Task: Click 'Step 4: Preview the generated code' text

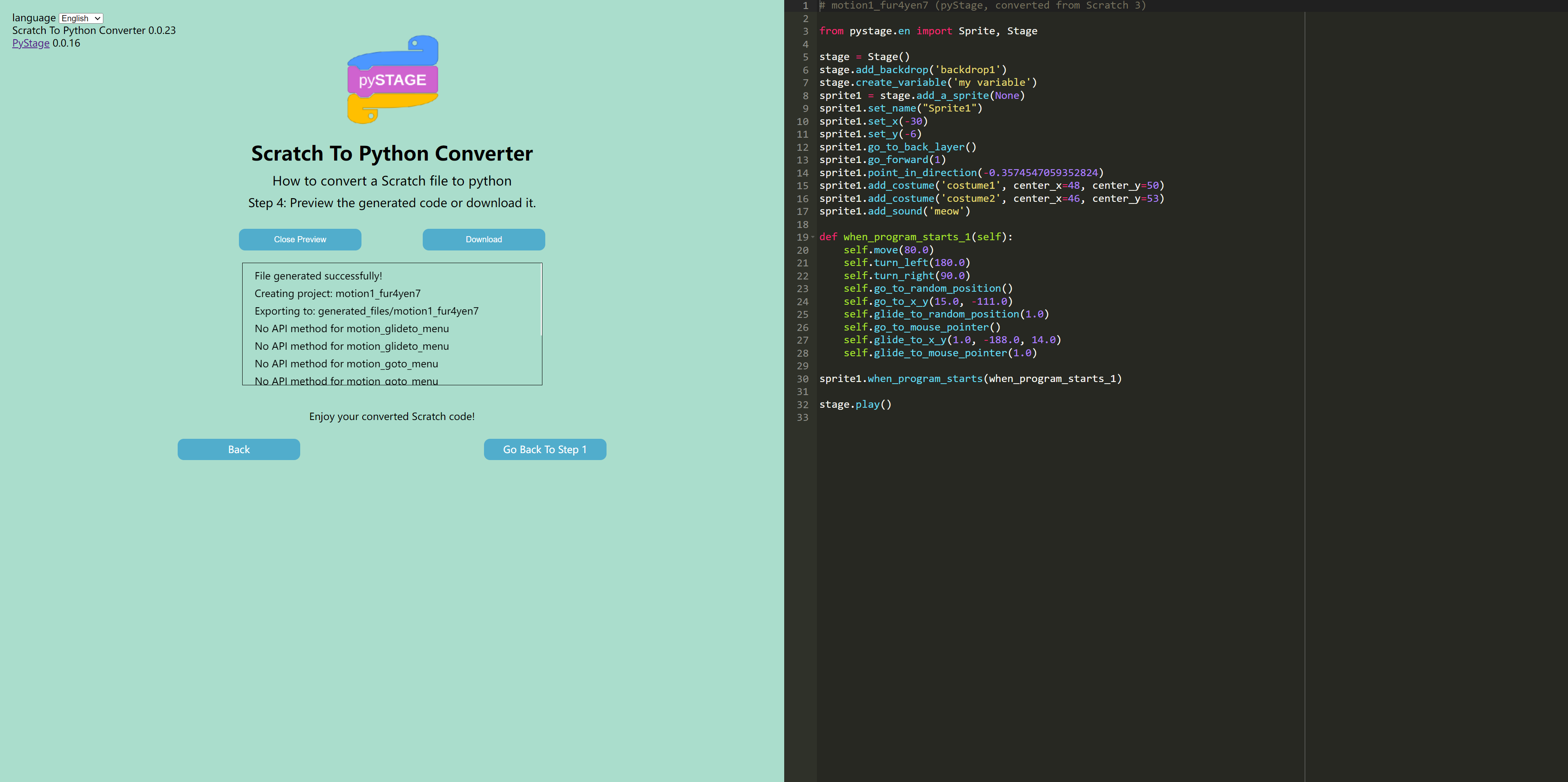Action: [x=392, y=203]
